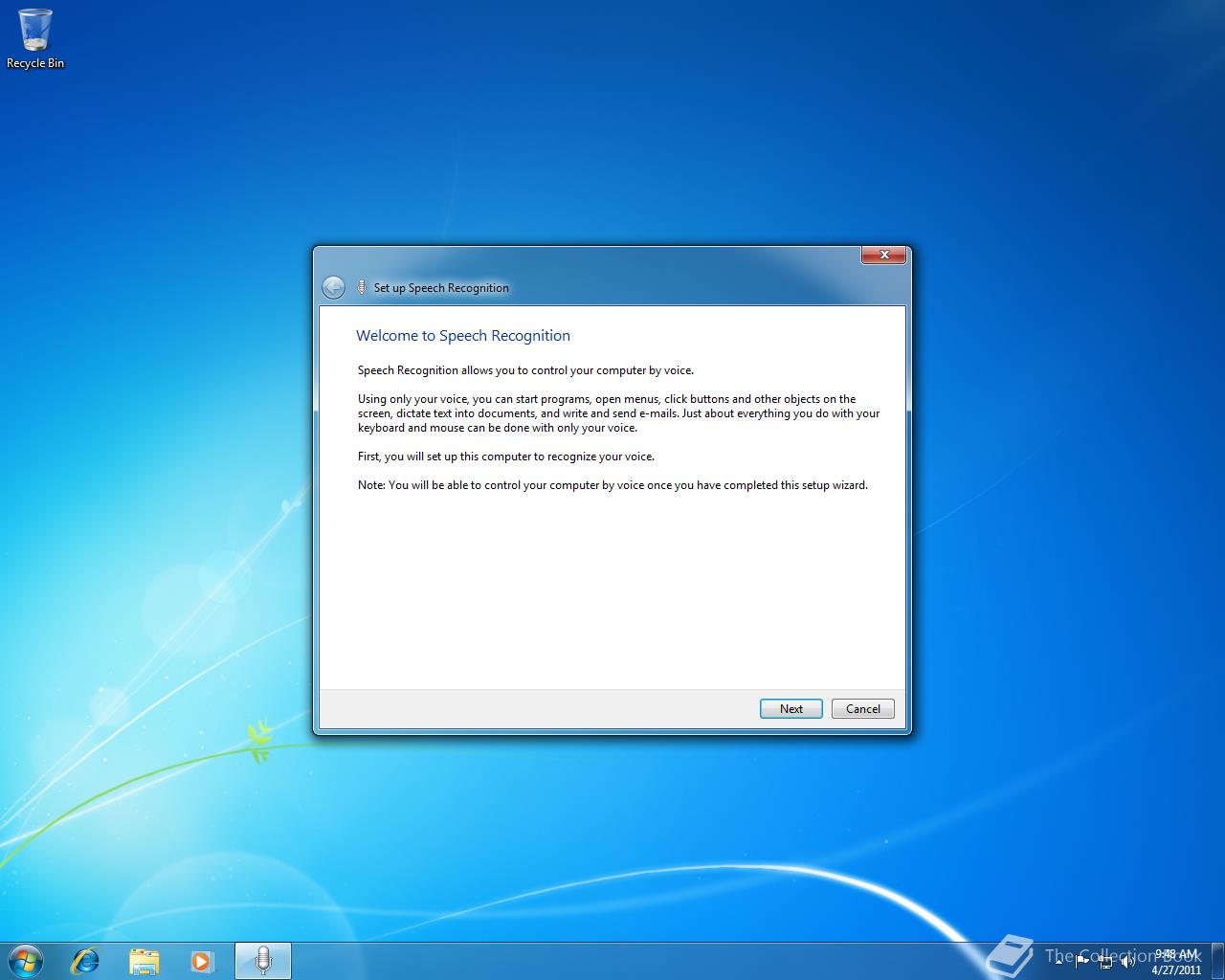Open the volume slider from the system tray
This screenshot has width=1225, height=980.
click(x=1128, y=962)
